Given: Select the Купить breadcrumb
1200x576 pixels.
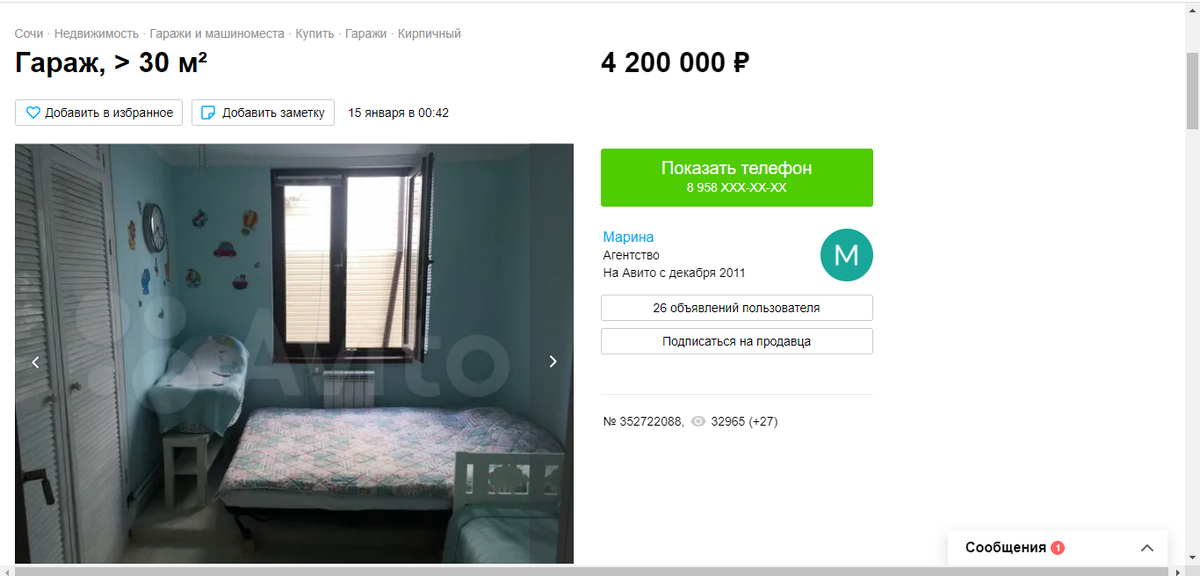Looking at the screenshot, I should [315, 34].
